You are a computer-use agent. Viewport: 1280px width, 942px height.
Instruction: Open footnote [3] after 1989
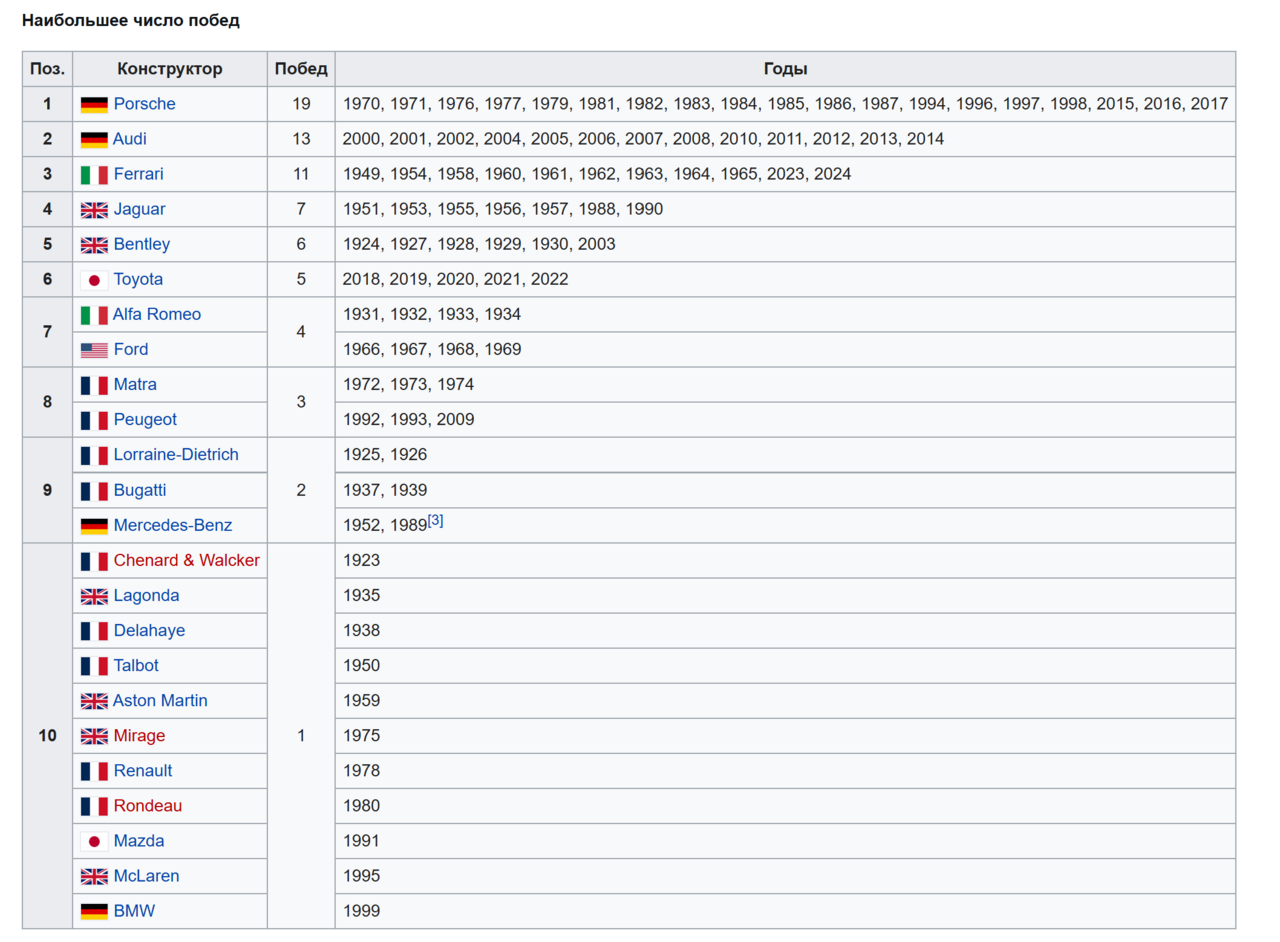[x=435, y=520]
